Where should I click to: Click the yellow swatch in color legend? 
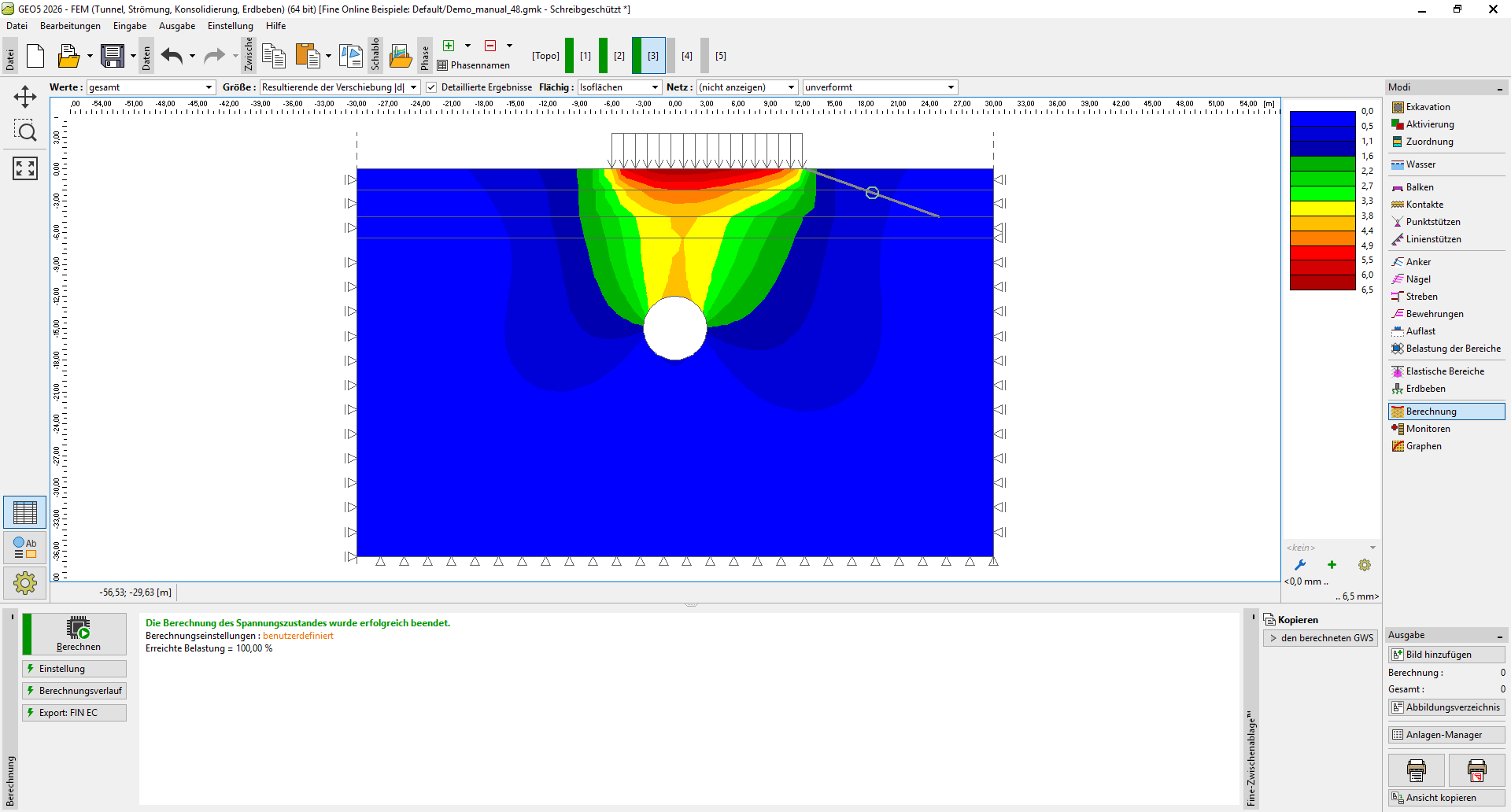1322,209
